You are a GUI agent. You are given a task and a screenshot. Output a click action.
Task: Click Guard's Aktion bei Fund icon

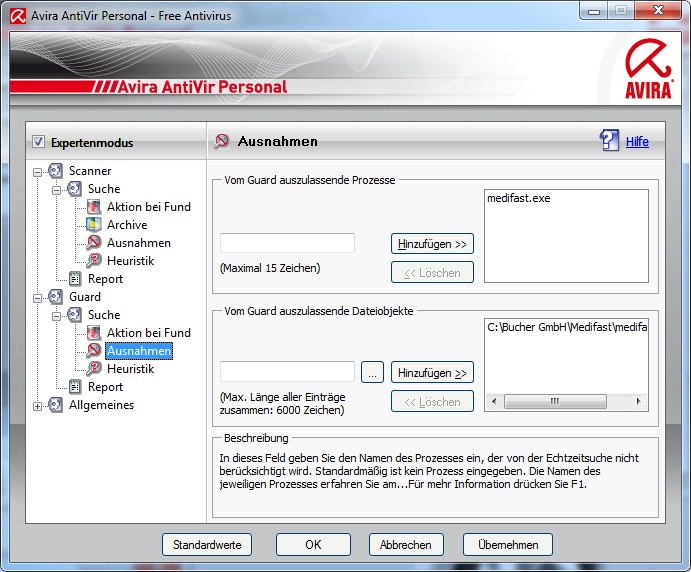pos(93,333)
